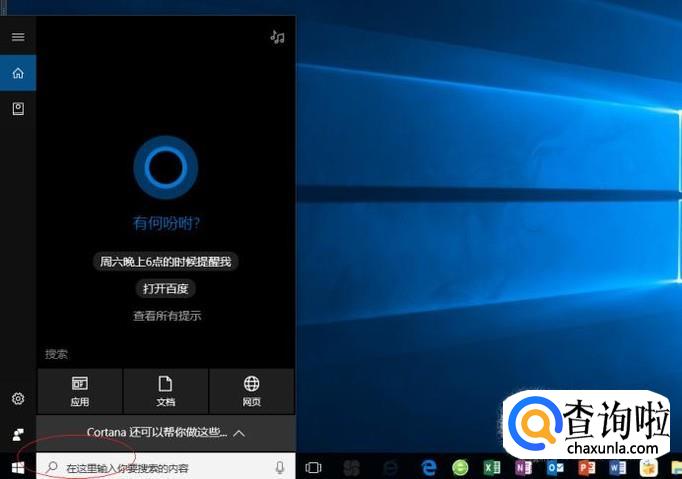
Task: Select the 网页 search filter
Action: [x=251, y=390]
